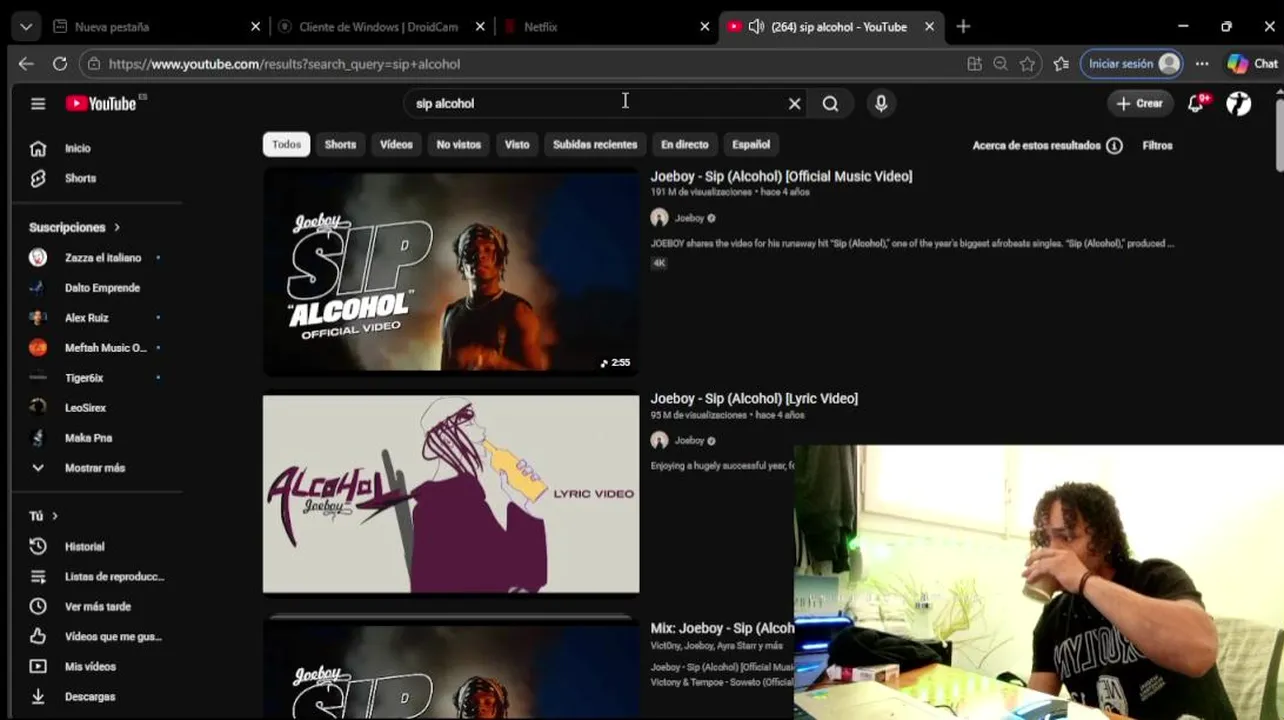Open the browser favorites list icon
The width and height of the screenshot is (1284, 720).
[x=1061, y=63]
